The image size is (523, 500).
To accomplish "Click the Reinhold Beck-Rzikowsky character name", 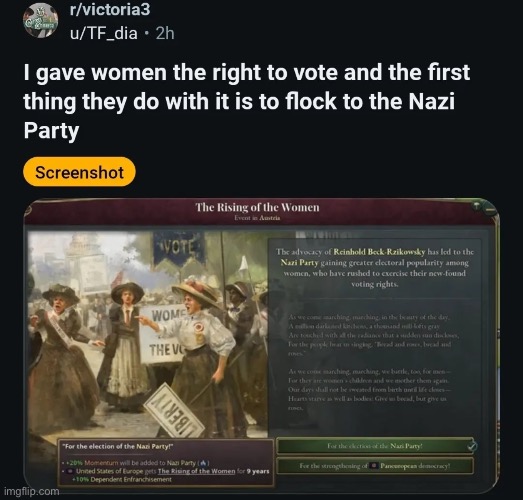I will coord(379,252).
